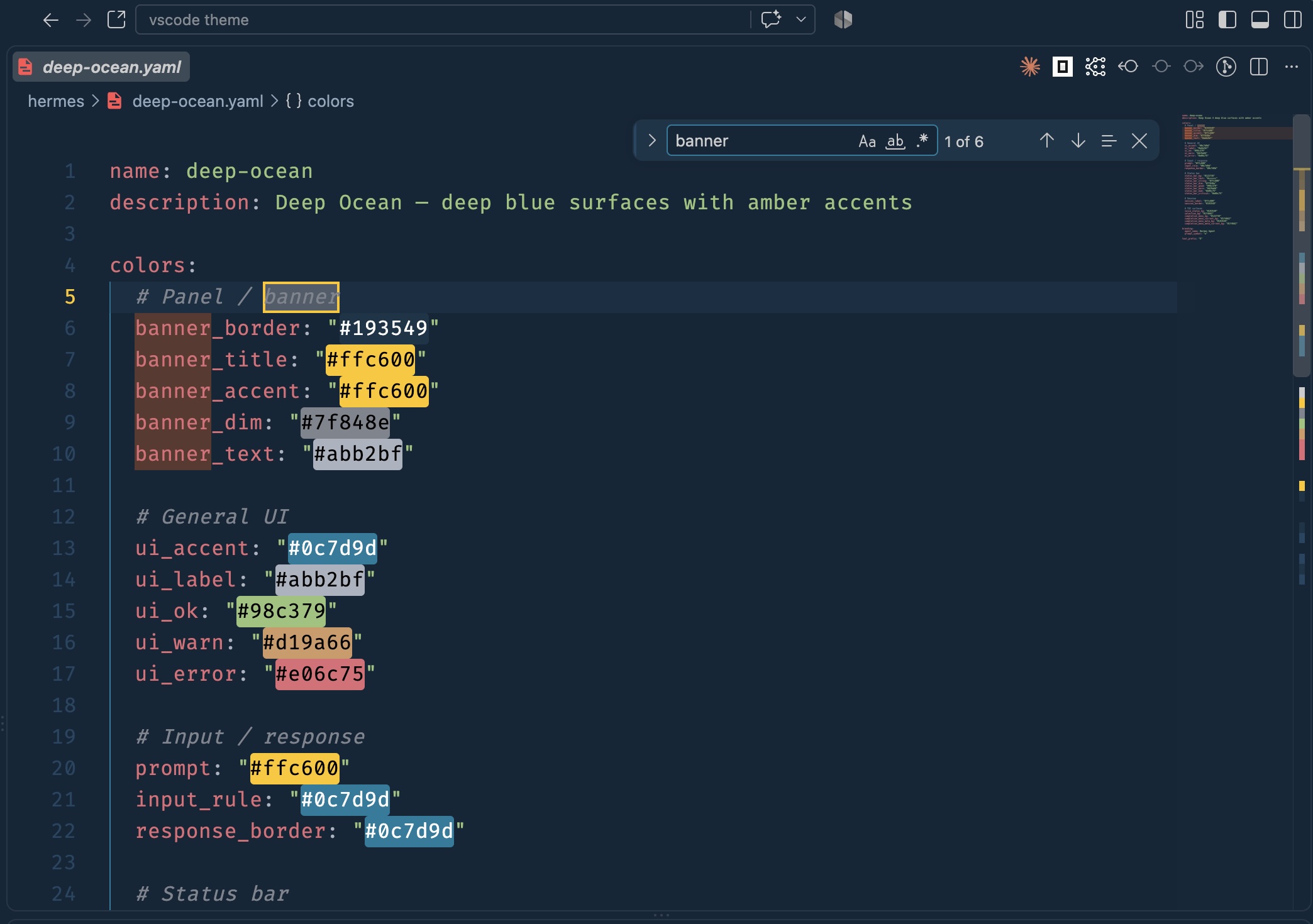Image resolution: width=1313 pixels, height=924 pixels.
Task: Click the orange starburst Claude icon
Action: coord(1030,67)
